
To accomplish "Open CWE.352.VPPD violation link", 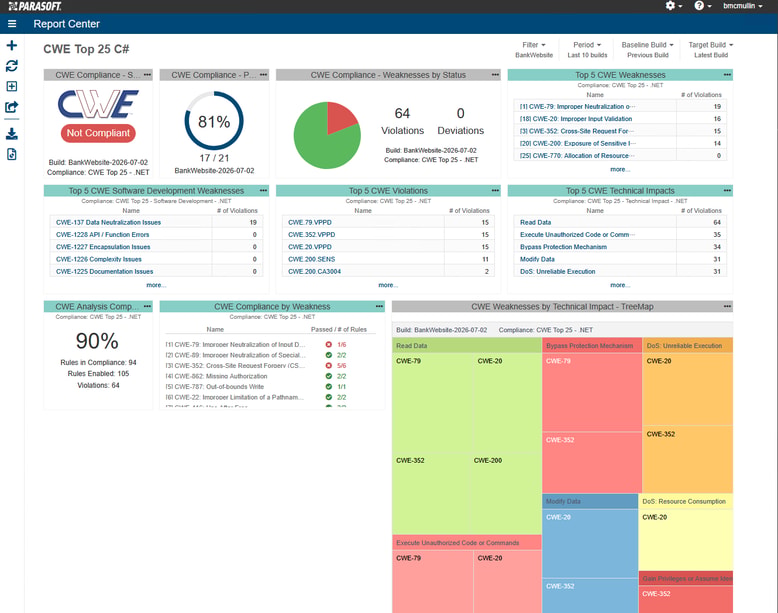I will pyautogui.click(x=312, y=235).
